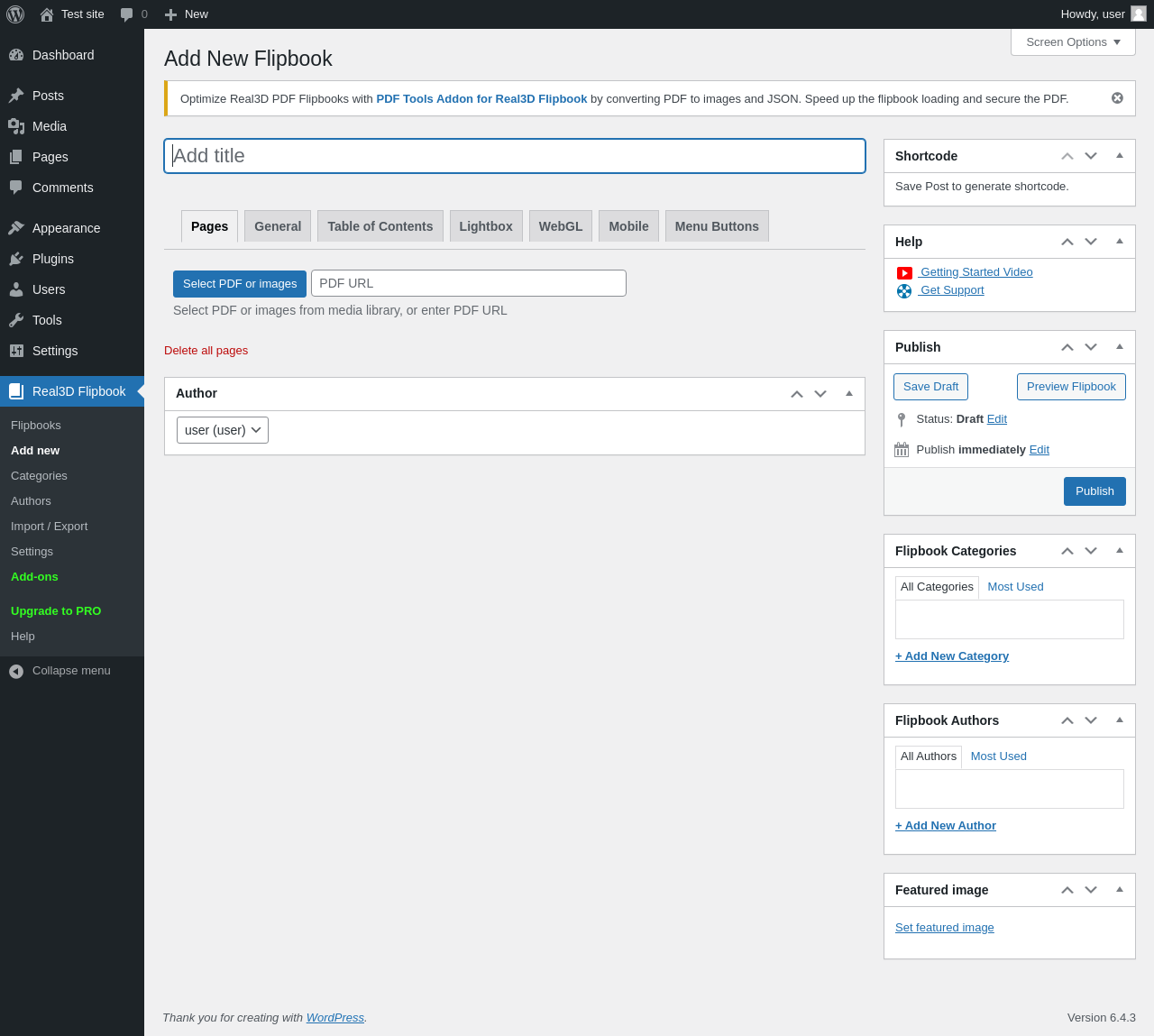Screen dimensions: 1154x1036
Task: Click the Dashboard gauge icon
Action: 16,55
